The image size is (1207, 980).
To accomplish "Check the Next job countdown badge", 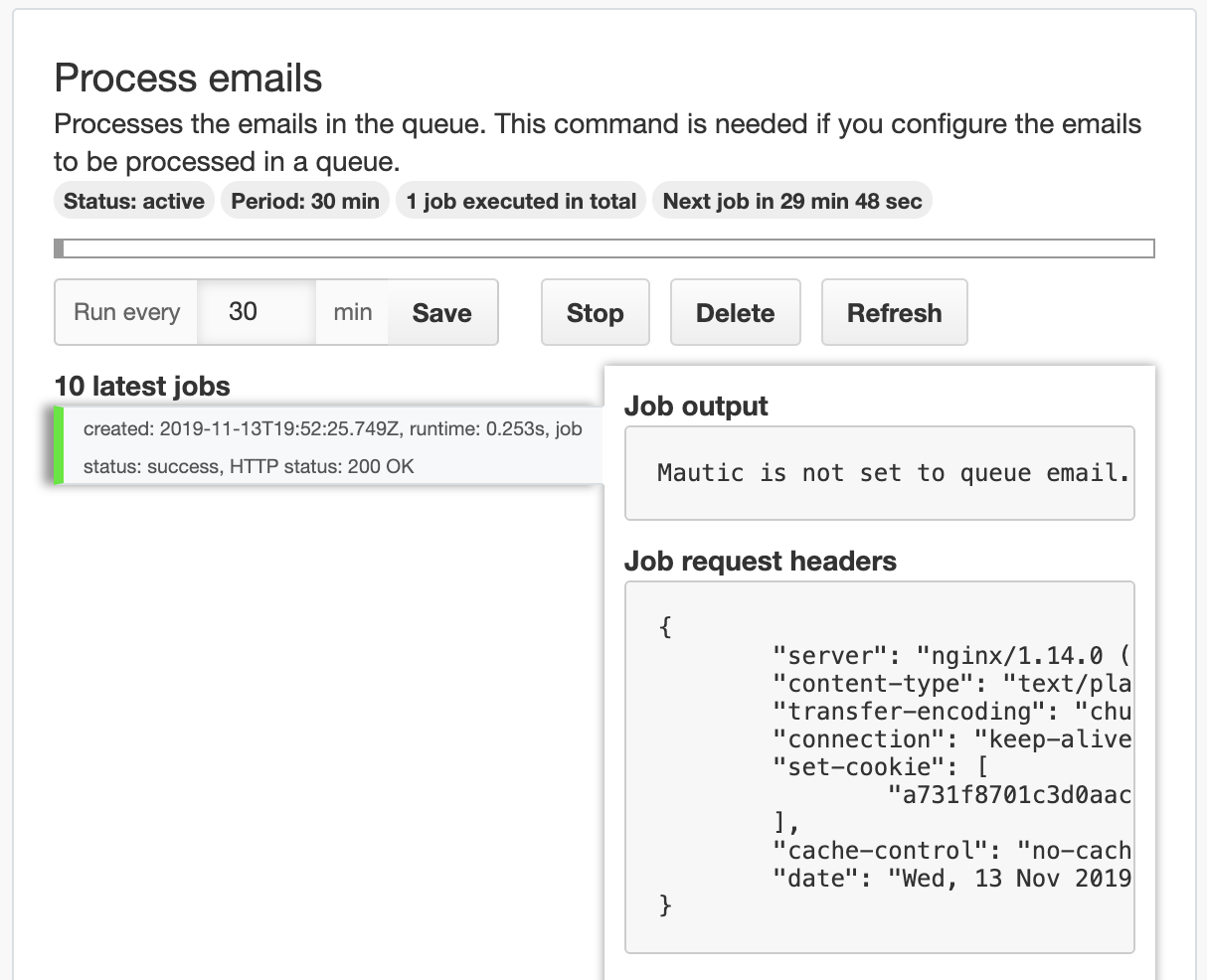I will click(791, 200).
